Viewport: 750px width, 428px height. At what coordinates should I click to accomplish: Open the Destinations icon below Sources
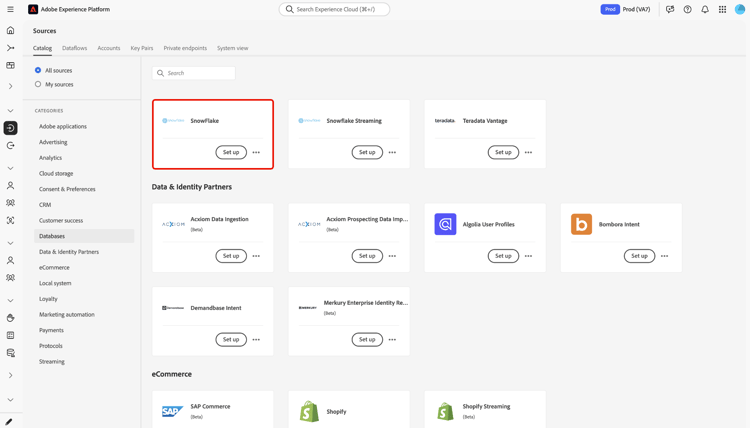10,145
